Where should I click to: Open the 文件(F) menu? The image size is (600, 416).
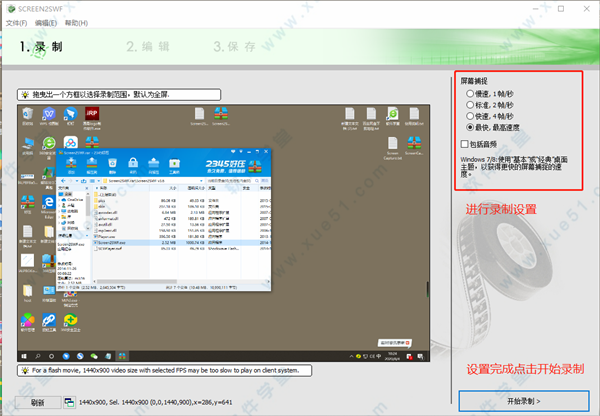17,21
